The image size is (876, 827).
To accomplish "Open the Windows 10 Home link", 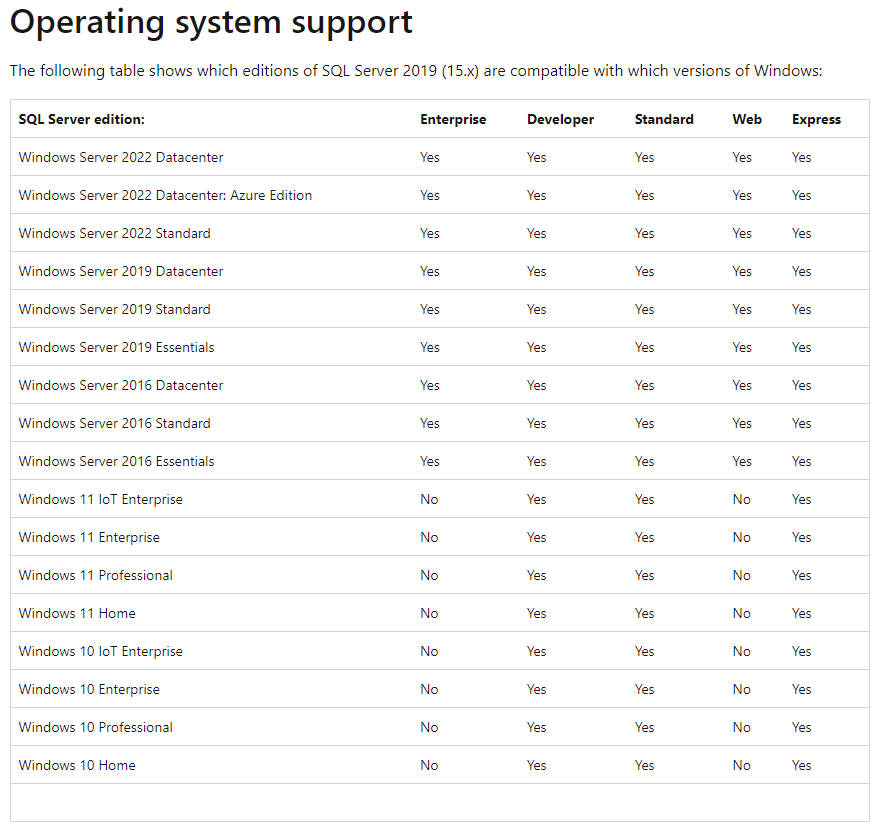I will point(77,765).
